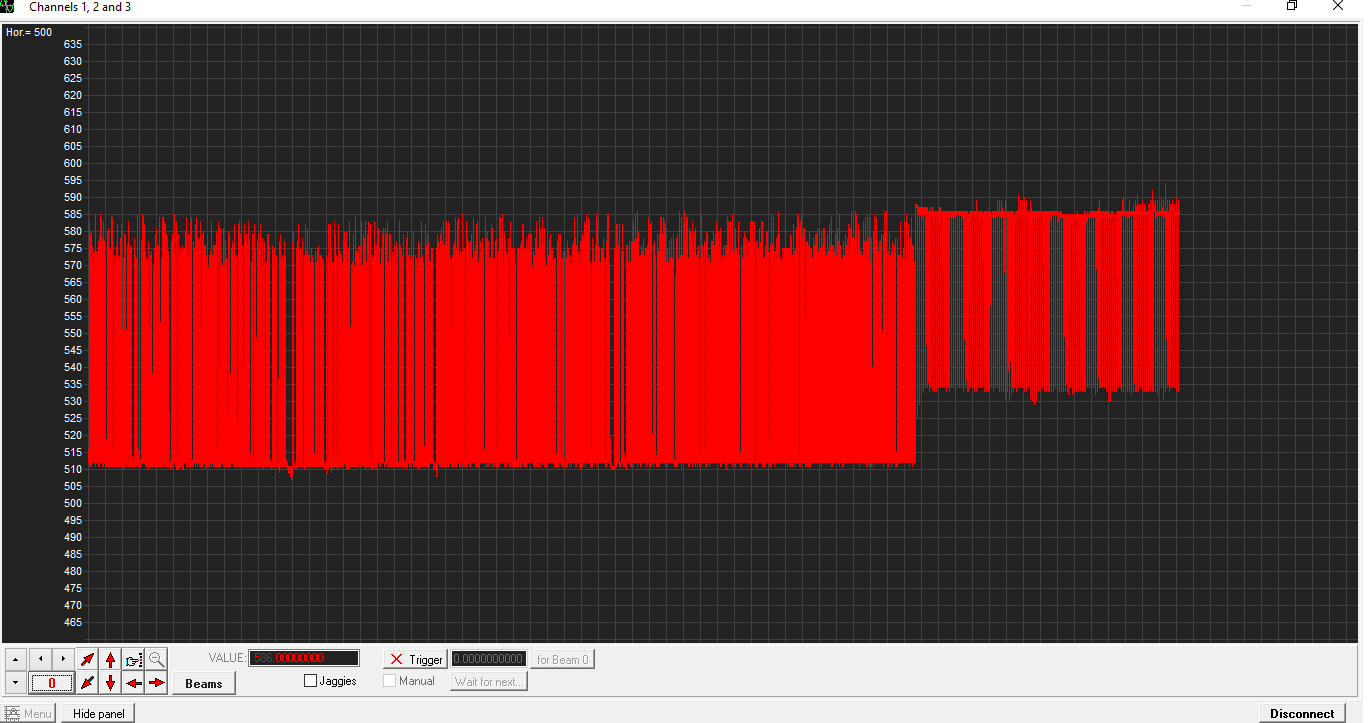Click the magnifier zoom icon
Viewport: 1368px width, 723px height.
pos(157,660)
